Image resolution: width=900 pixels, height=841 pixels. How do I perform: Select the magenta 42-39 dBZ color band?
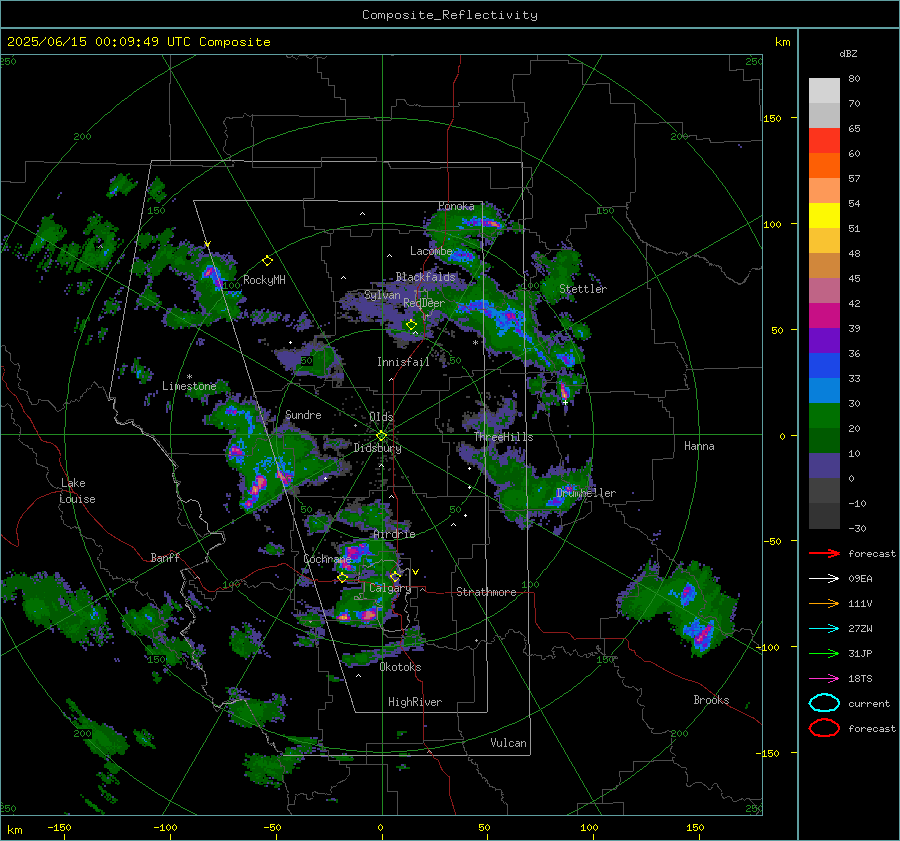(824, 316)
